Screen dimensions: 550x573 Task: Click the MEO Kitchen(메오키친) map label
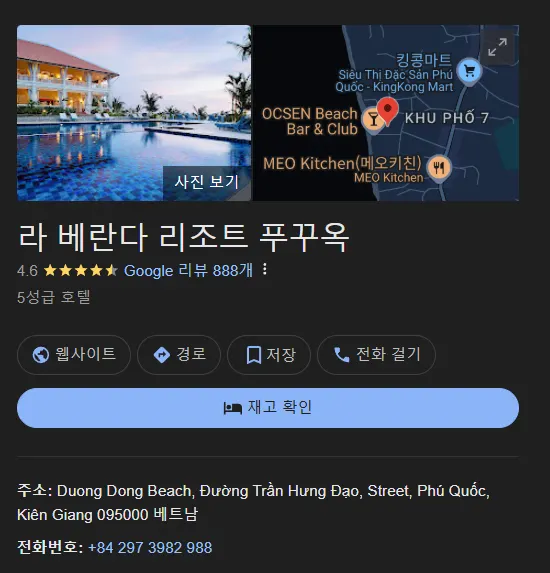342,163
